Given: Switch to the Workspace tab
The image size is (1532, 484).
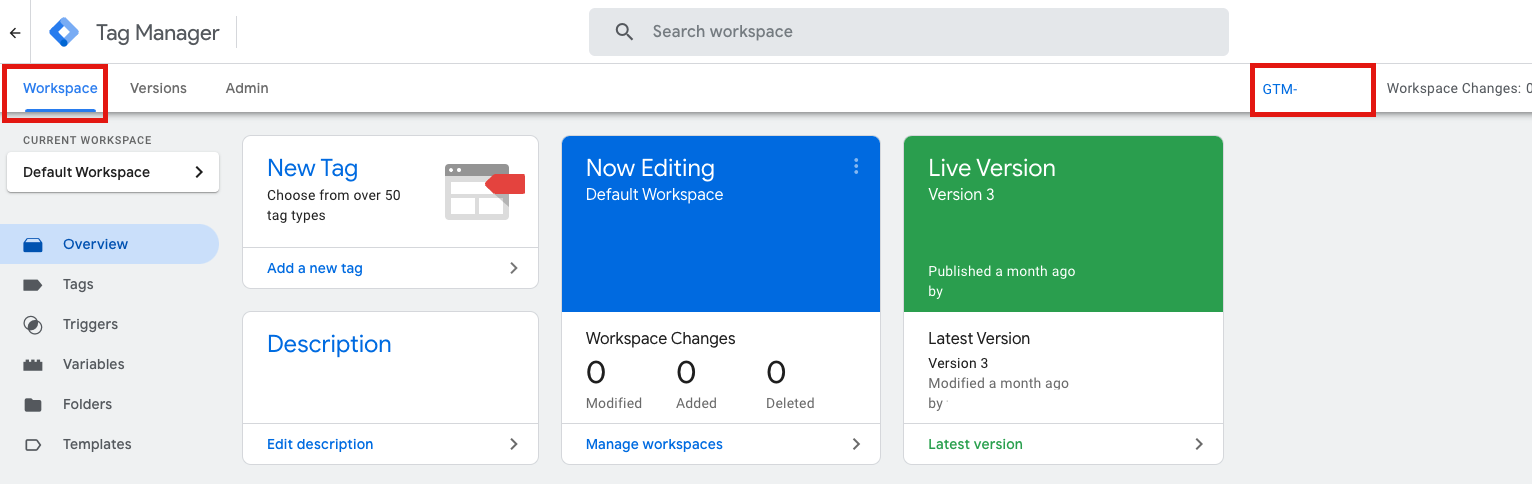Looking at the screenshot, I should click(x=60, y=88).
